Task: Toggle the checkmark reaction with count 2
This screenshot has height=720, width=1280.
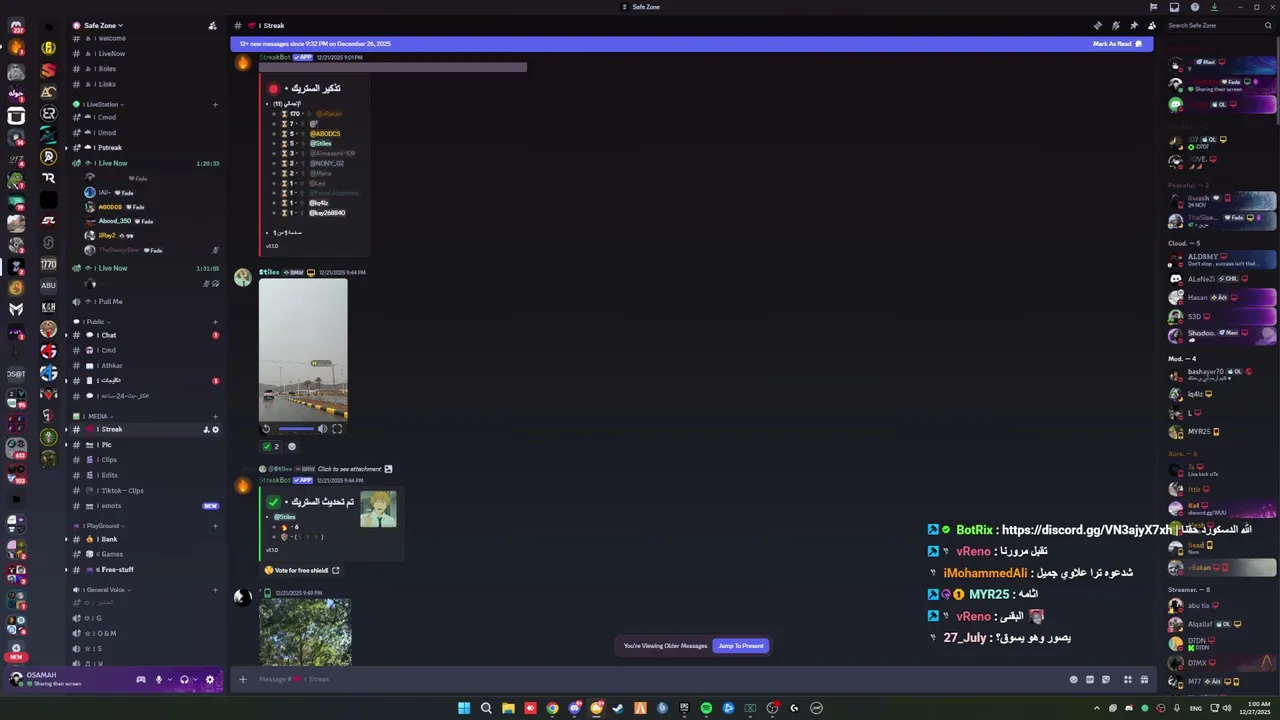Action: 271,446
